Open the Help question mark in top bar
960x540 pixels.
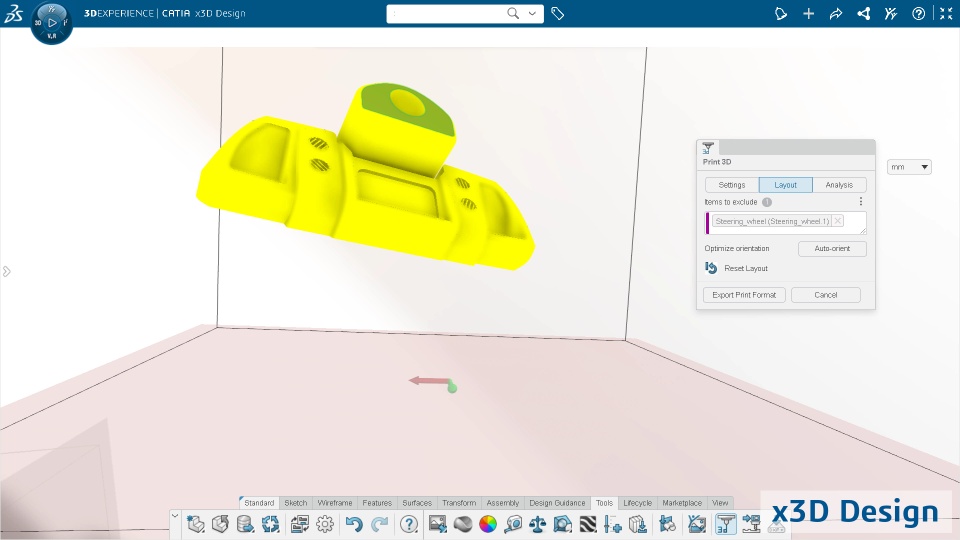click(918, 13)
